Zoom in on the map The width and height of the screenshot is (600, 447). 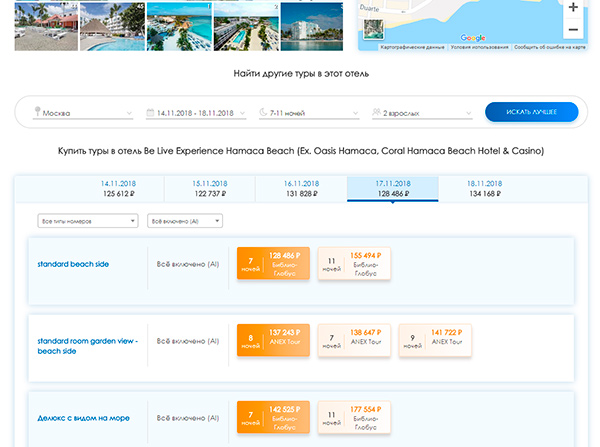pyautogui.click(x=573, y=7)
